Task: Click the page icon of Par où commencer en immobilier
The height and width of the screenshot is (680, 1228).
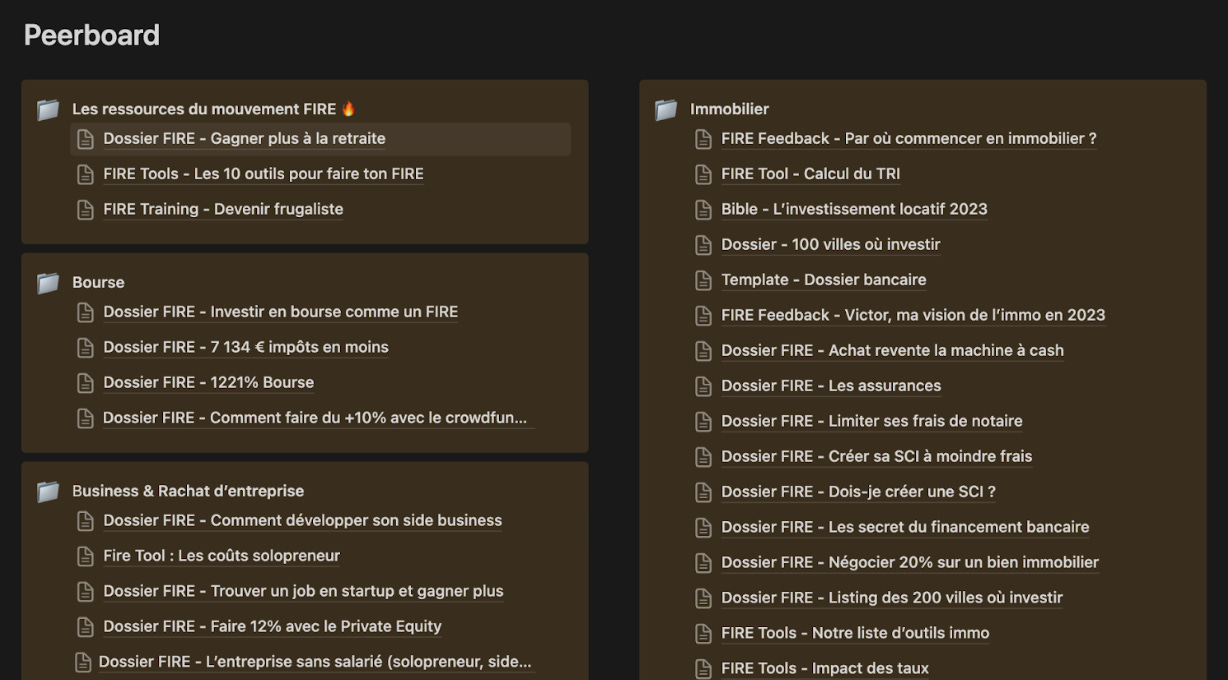Action: tap(704, 139)
